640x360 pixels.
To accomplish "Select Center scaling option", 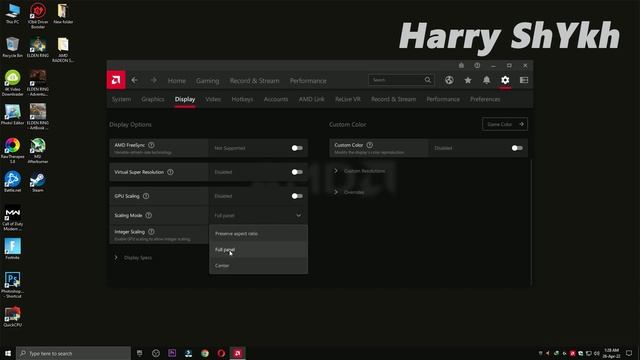I will 258,265.
